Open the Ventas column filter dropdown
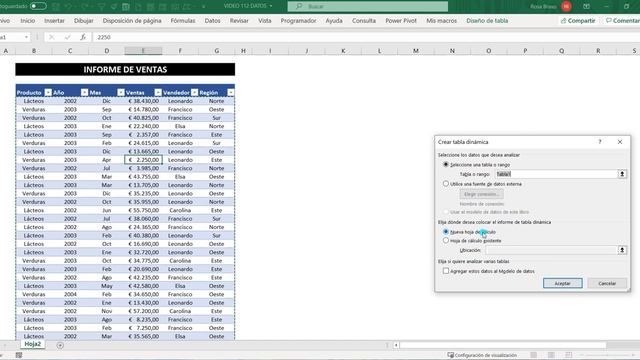The image size is (640, 360). (x=158, y=93)
